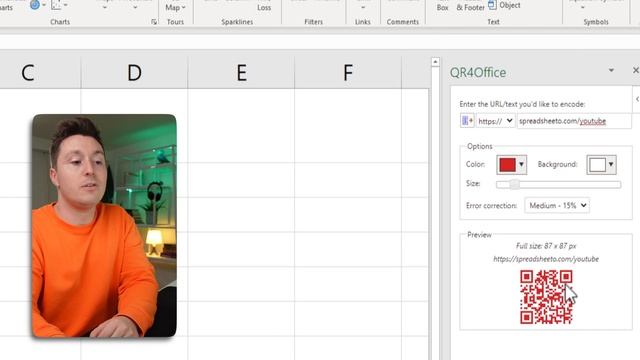Click the Object icon in Text group
640x360 pixels.
coord(504,5)
